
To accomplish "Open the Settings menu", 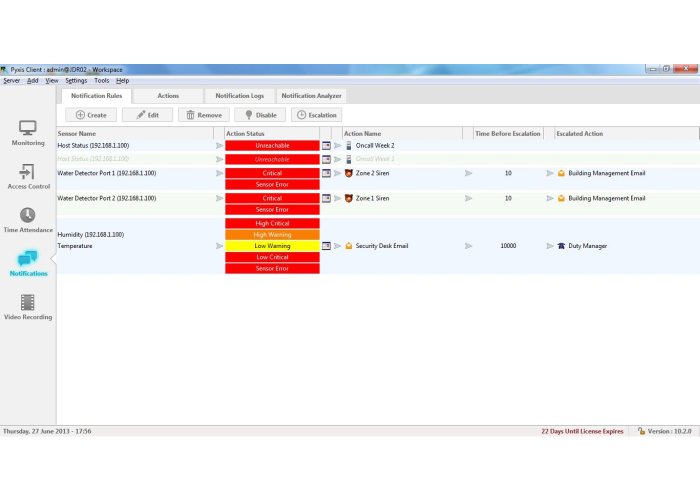I will (76, 81).
